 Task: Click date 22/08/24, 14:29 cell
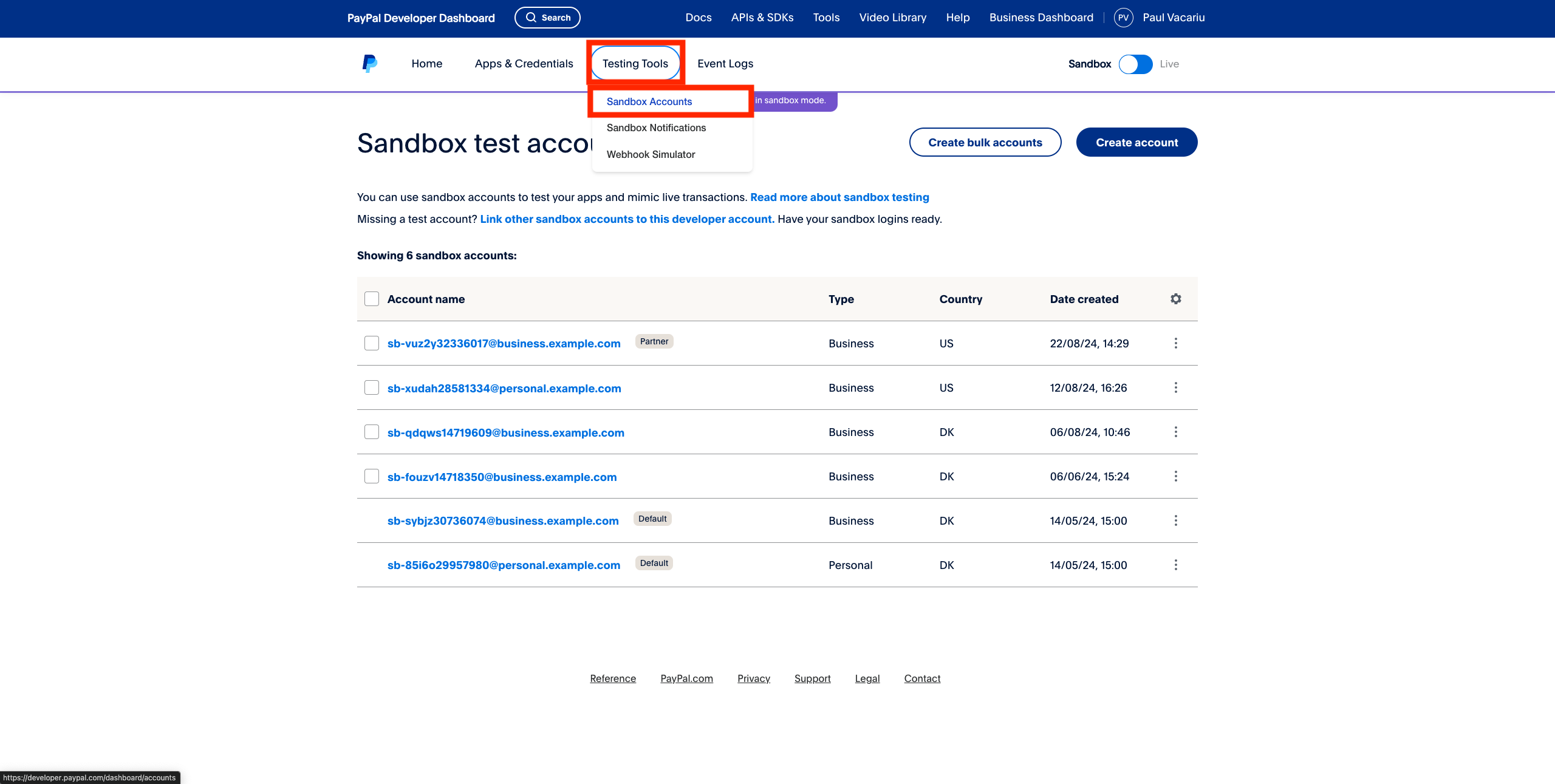click(1089, 344)
